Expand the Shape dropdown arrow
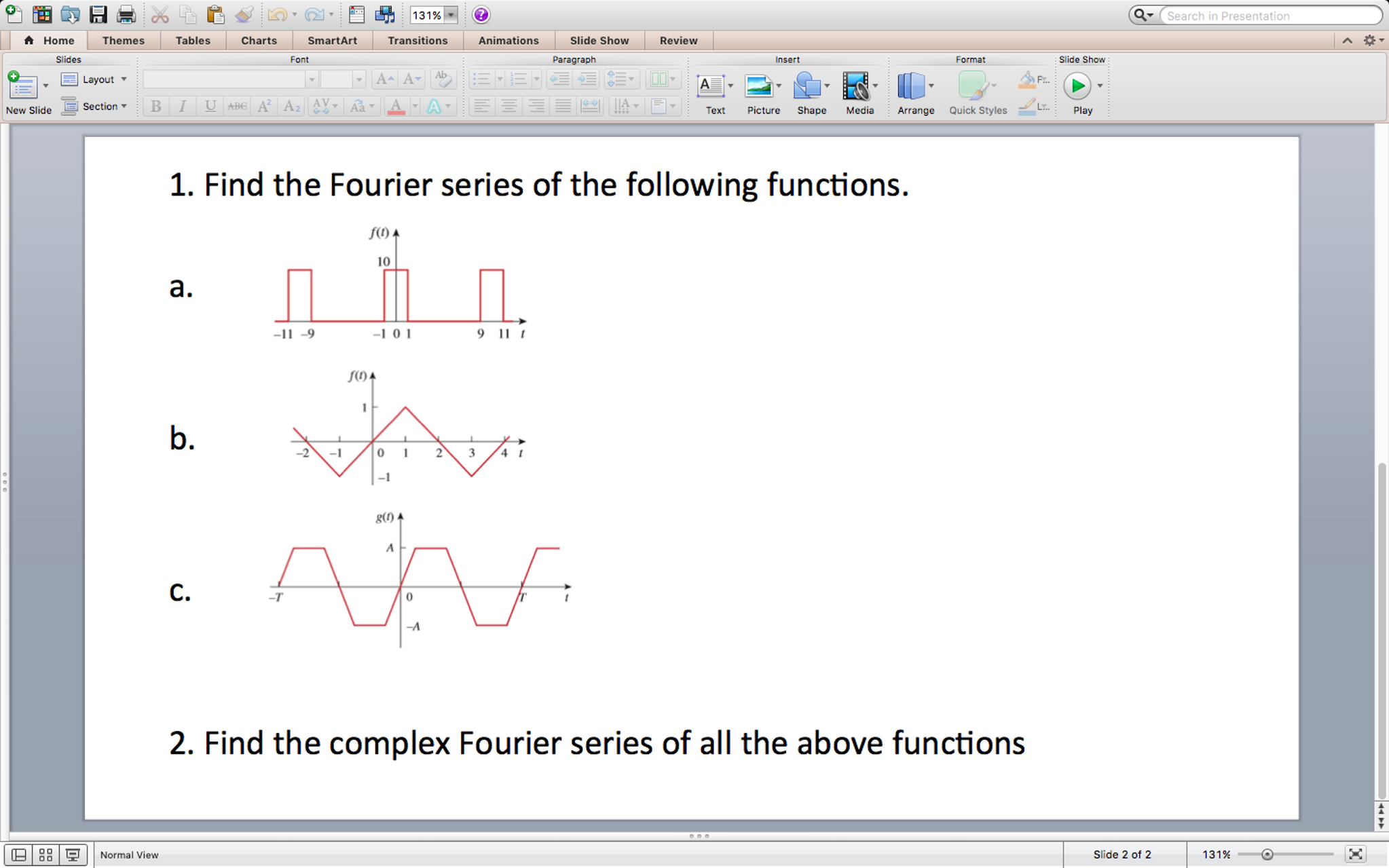Viewport: 1389px width, 868px height. [827, 86]
